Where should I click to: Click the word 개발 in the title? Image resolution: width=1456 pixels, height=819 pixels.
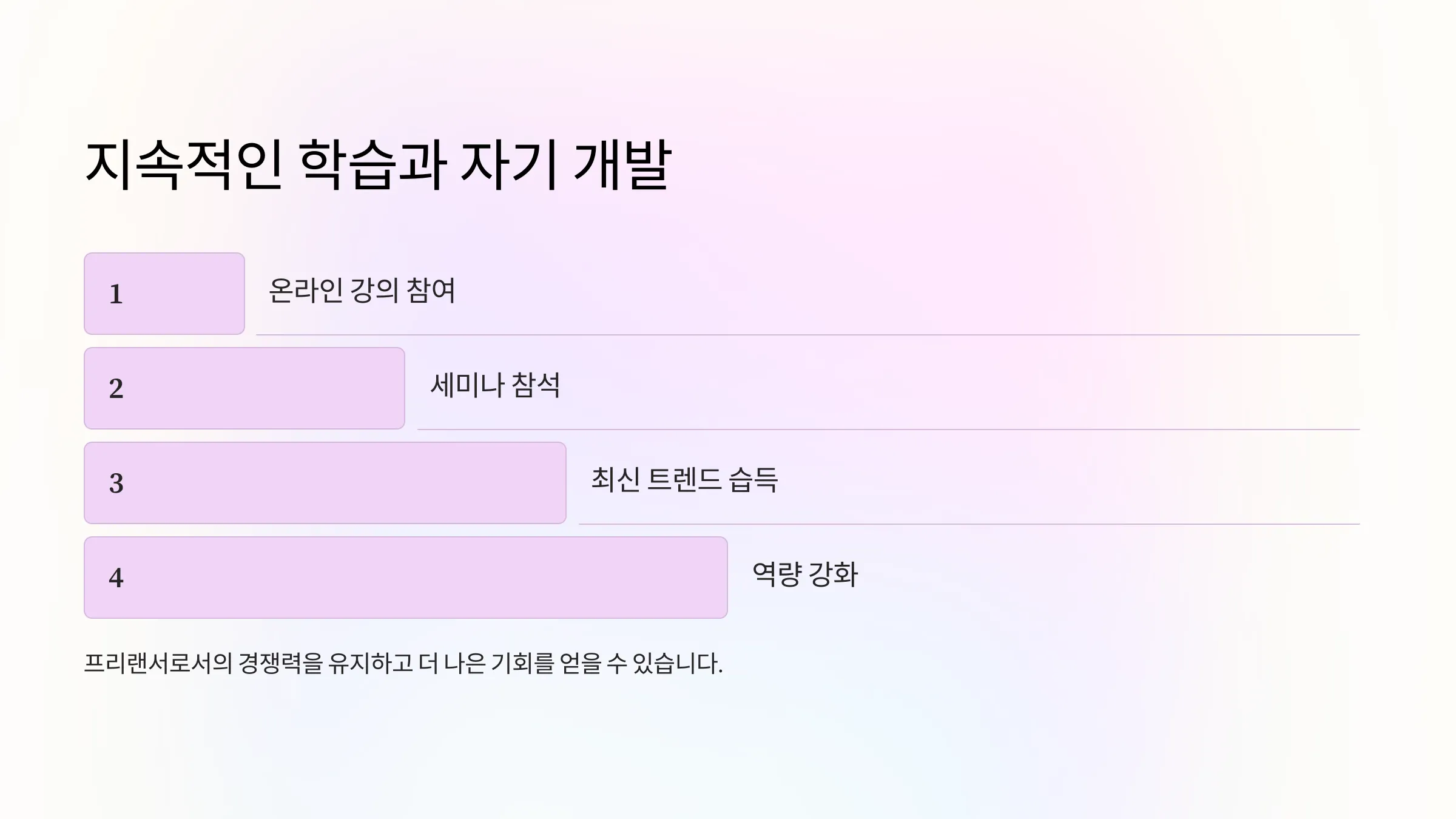point(622,164)
